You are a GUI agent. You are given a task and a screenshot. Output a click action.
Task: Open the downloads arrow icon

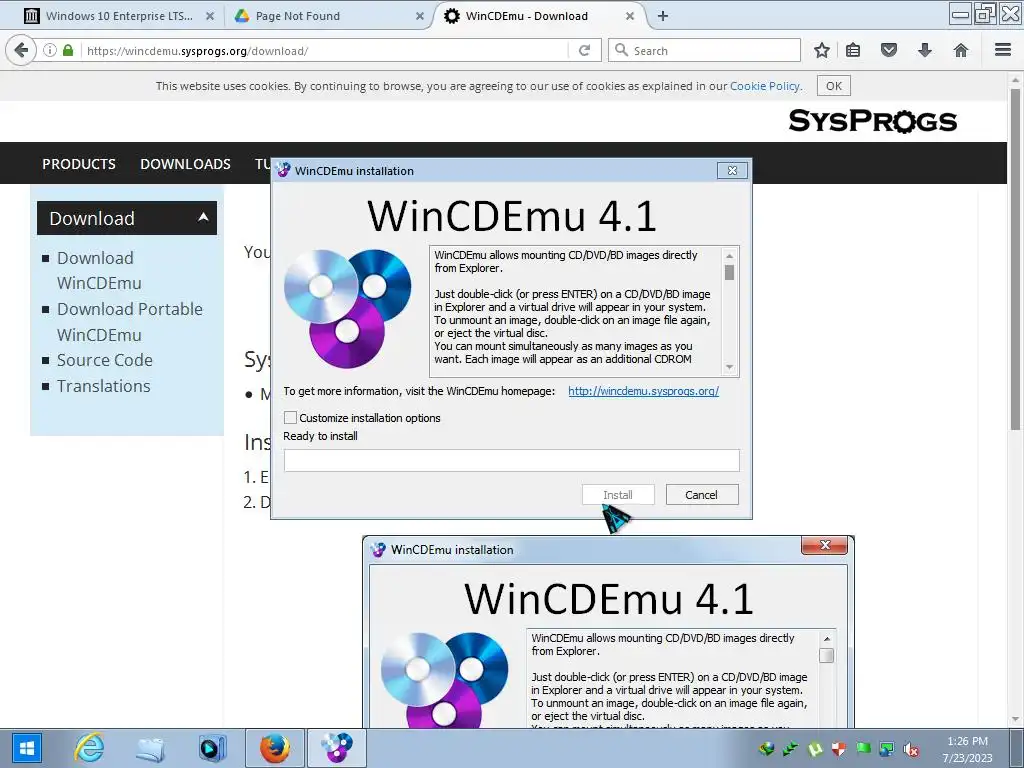[x=925, y=50]
